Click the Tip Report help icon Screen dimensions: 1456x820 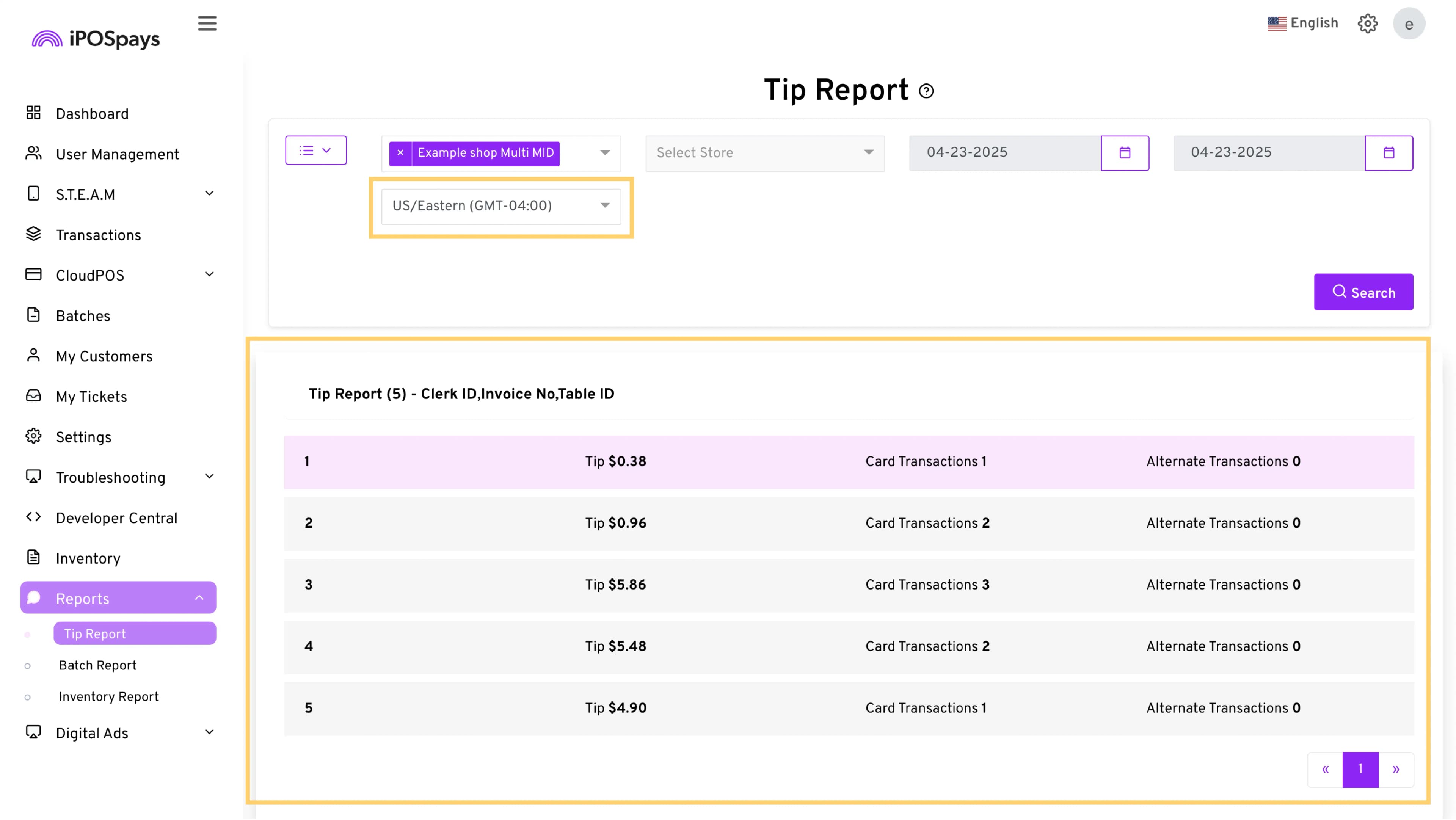(x=926, y=91)
